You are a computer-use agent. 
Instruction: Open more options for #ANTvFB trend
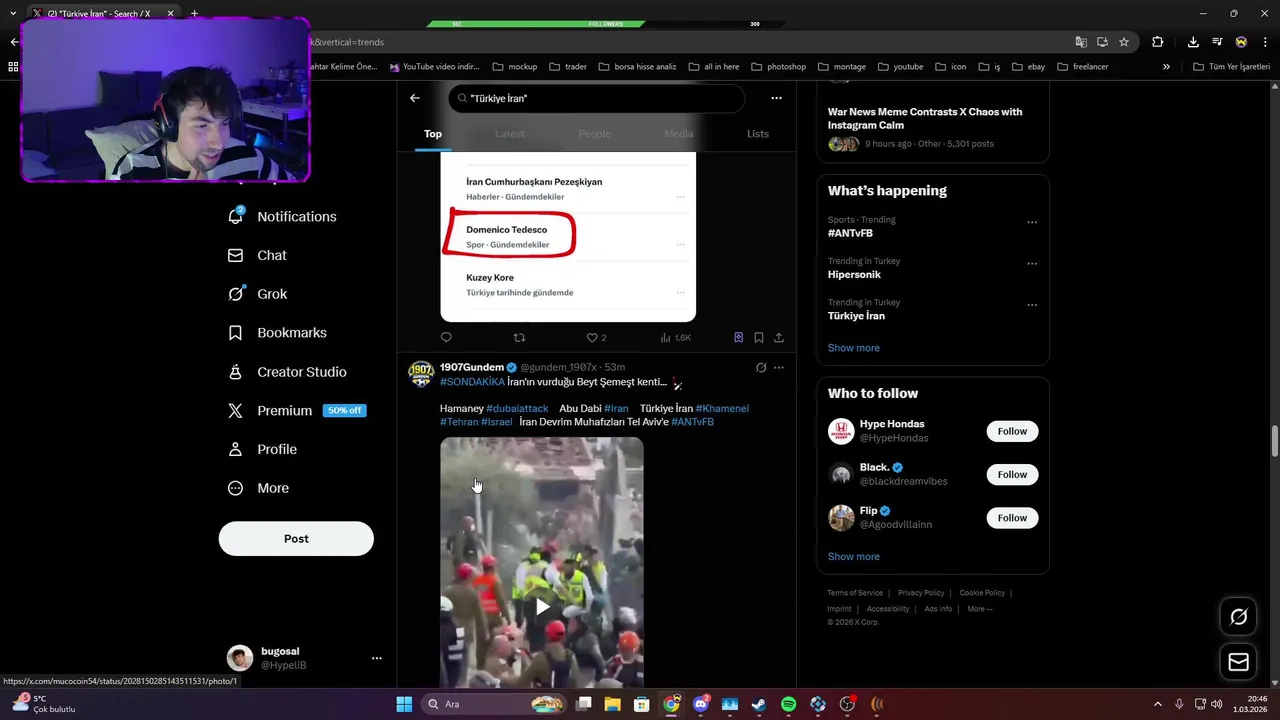point(1032,222)
